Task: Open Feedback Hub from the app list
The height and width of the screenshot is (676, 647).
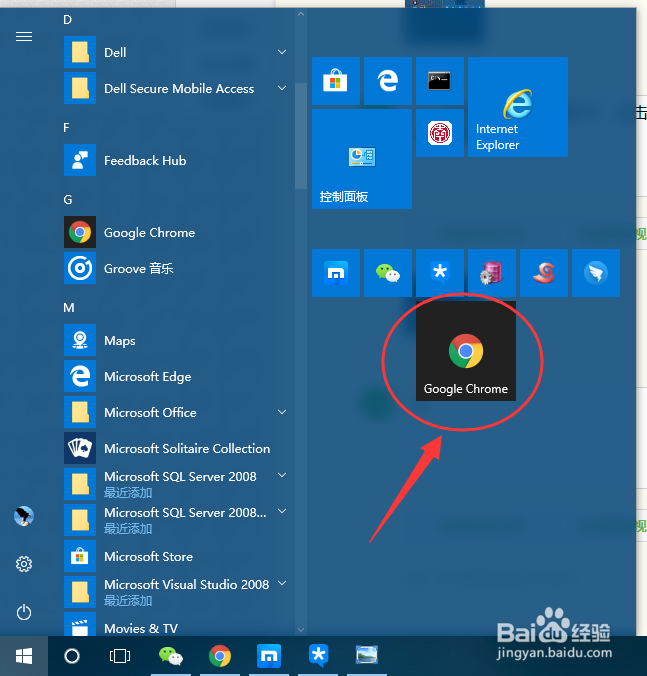Action: 177,160
